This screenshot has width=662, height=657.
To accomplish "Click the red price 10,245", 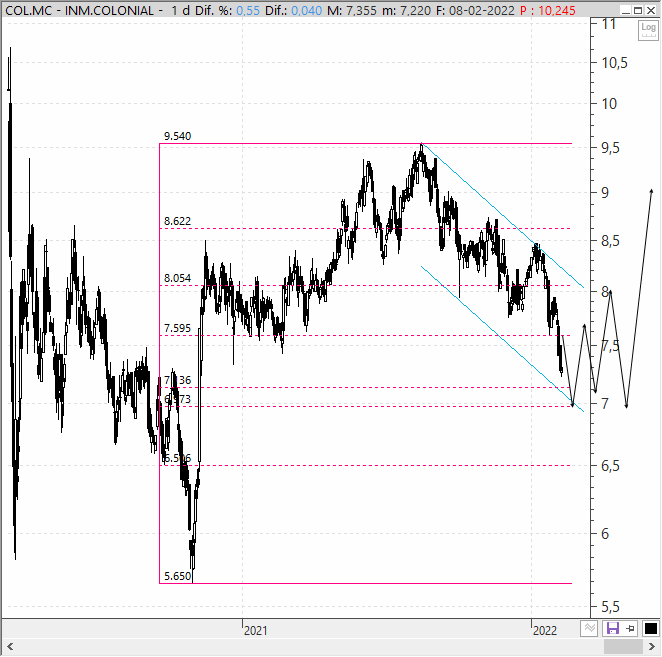I will [557, 10].
